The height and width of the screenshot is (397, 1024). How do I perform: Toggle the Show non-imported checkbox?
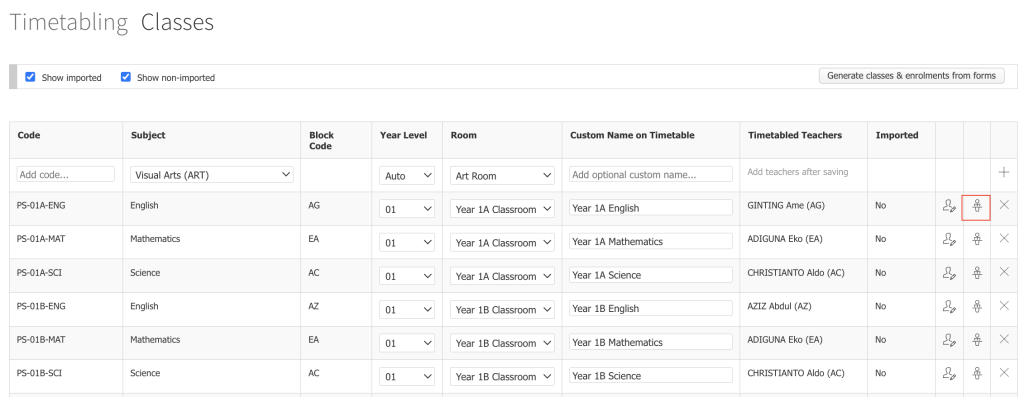click(125, 77)
